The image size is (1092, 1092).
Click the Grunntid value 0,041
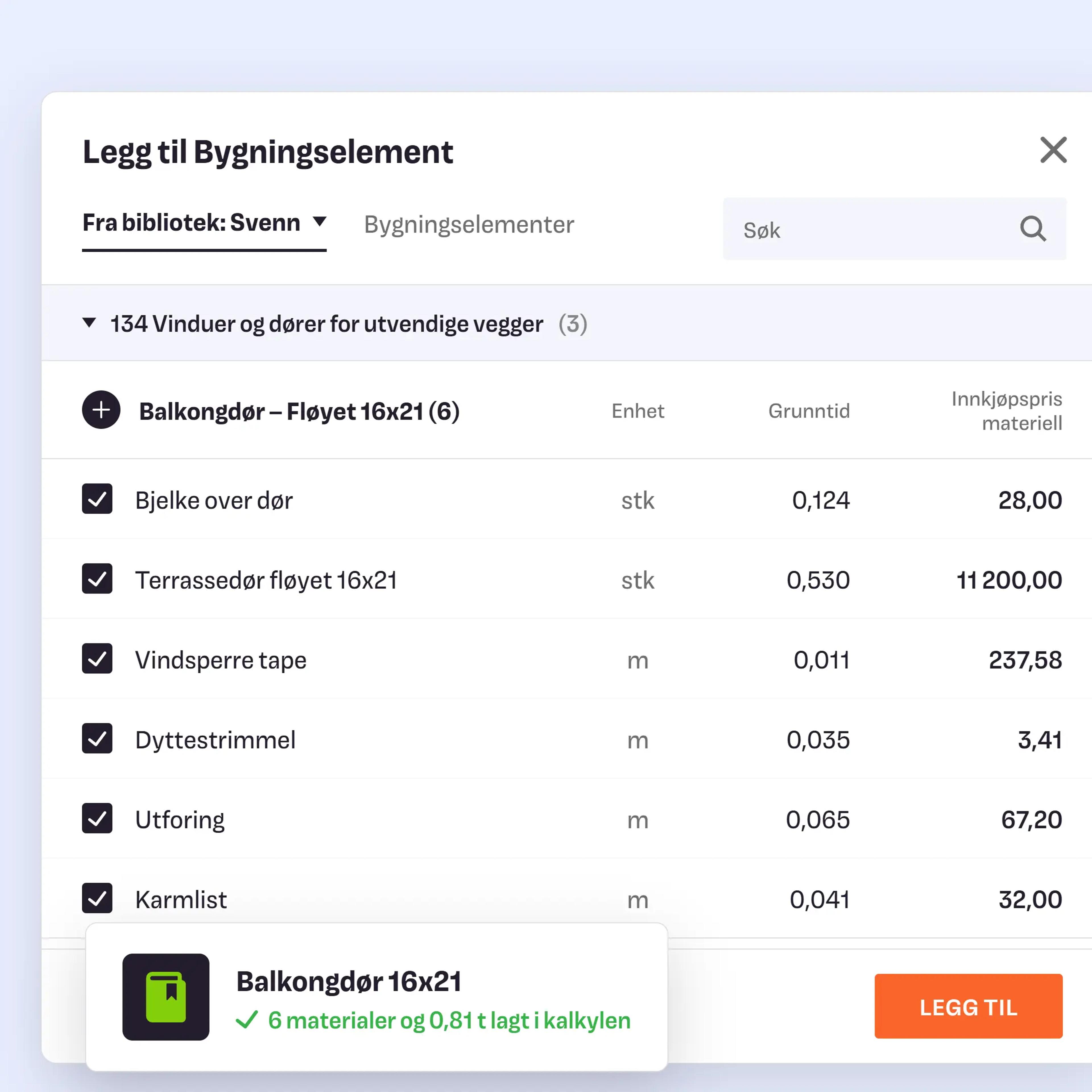pyautogui.click(x=820, y=900)
